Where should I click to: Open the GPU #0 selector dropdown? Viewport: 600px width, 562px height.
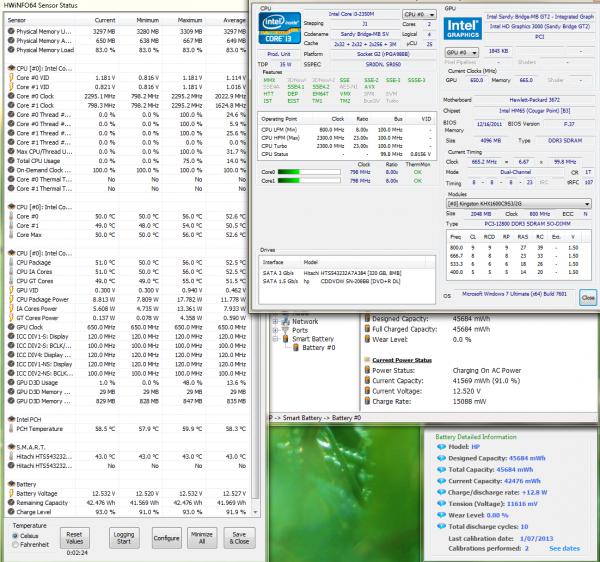462,52
